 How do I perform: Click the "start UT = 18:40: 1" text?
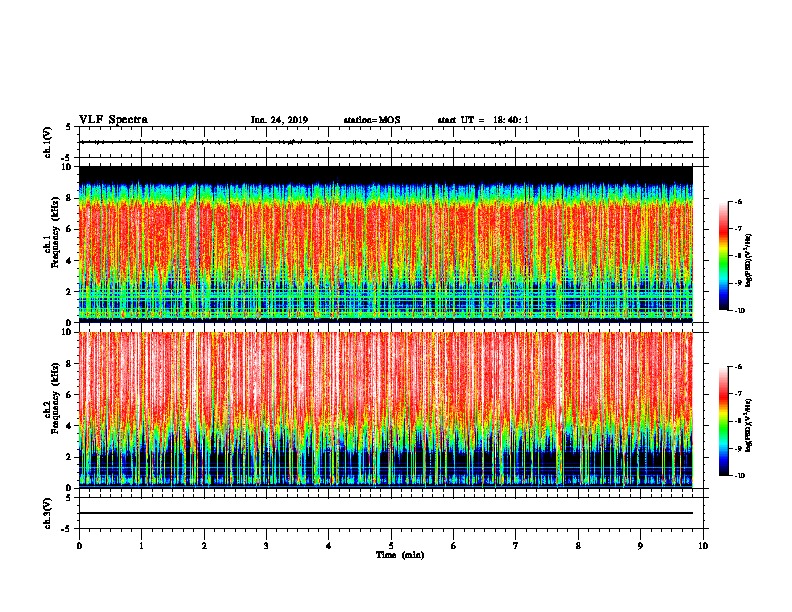[483, 120]
